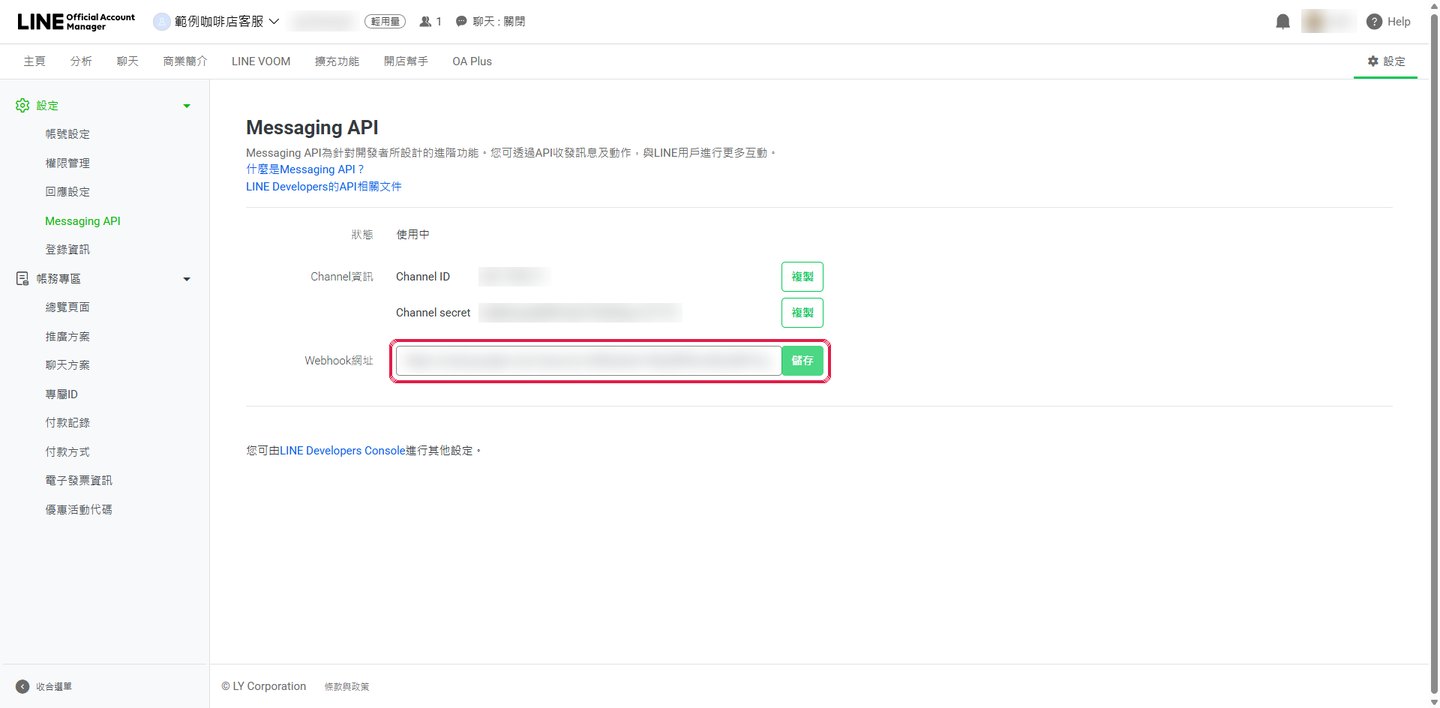Open the 開店幫手 tab
Image resolution: width=1440 pixels, height=708 pixels.
(406, 61)
